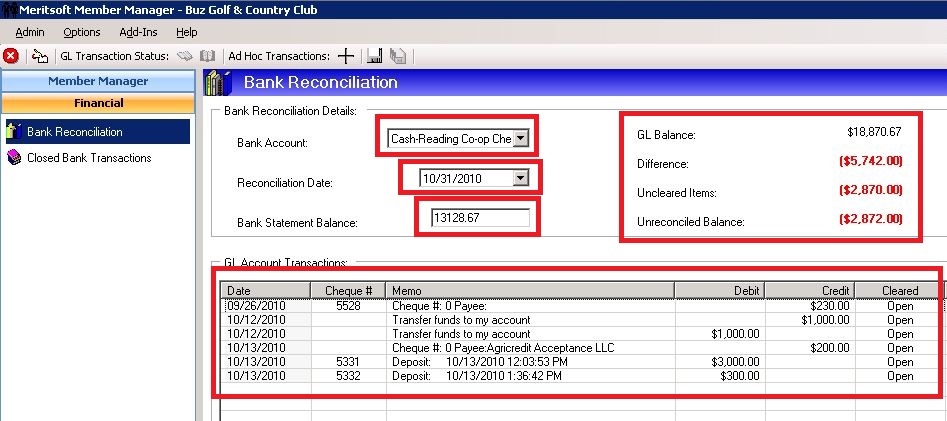This screenshot has height=421, width=947.
Task: Click the 12:03:53 PM deposit memo
Action: click(480, 362)
